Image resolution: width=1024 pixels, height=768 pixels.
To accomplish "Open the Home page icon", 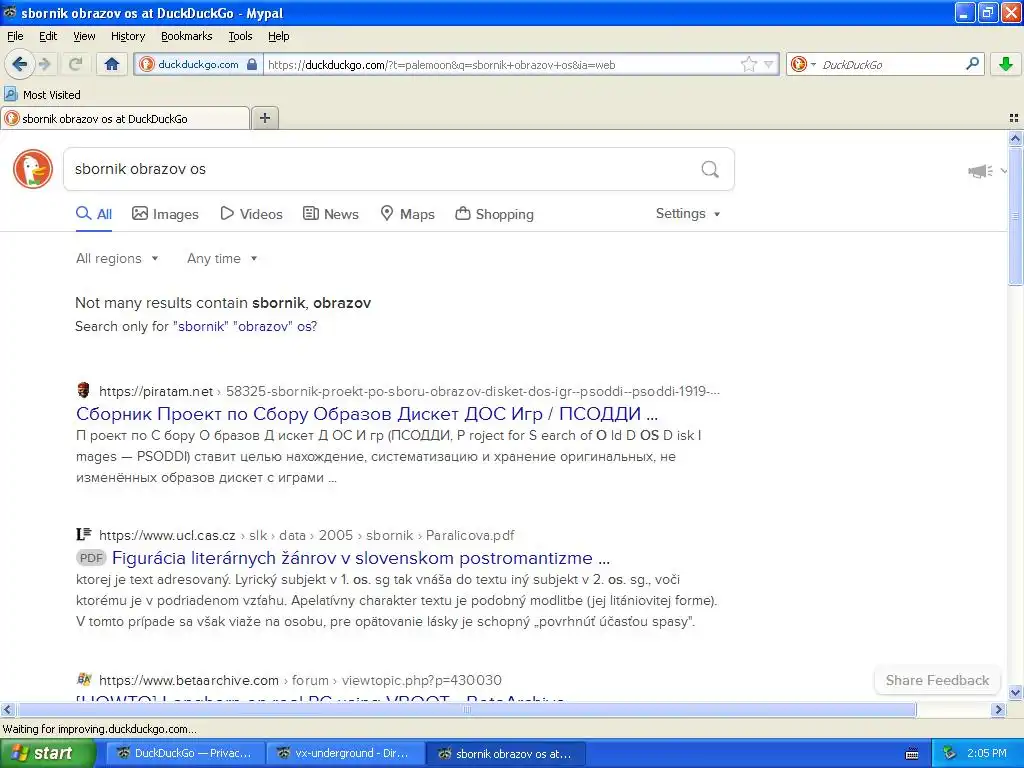I will coord(112,64).
